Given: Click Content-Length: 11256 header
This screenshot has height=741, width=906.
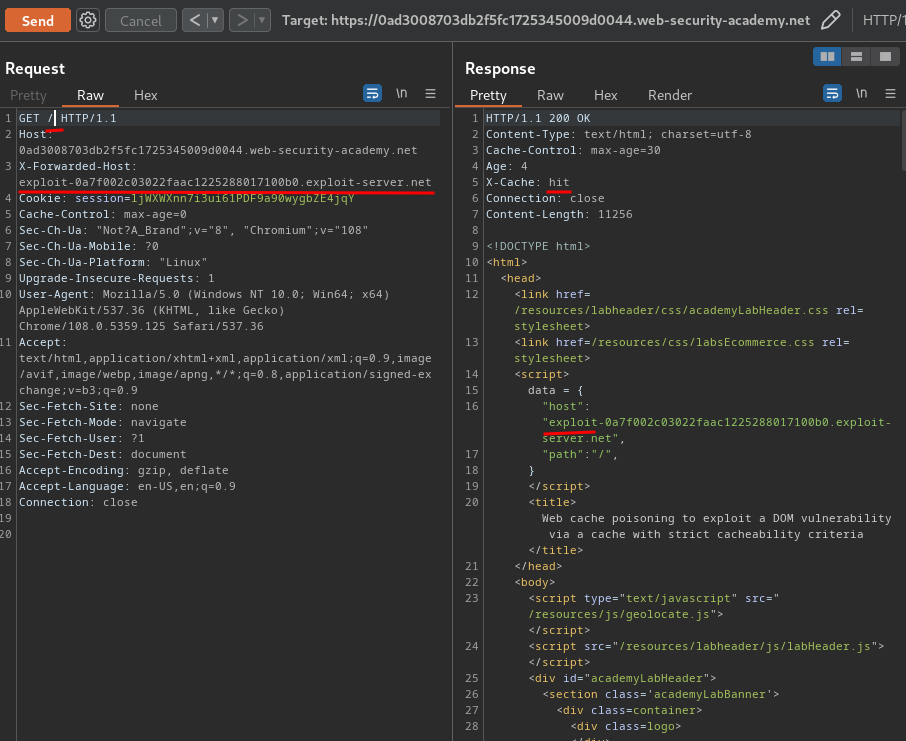Looking at the screenshot, I should pos(559,214).
